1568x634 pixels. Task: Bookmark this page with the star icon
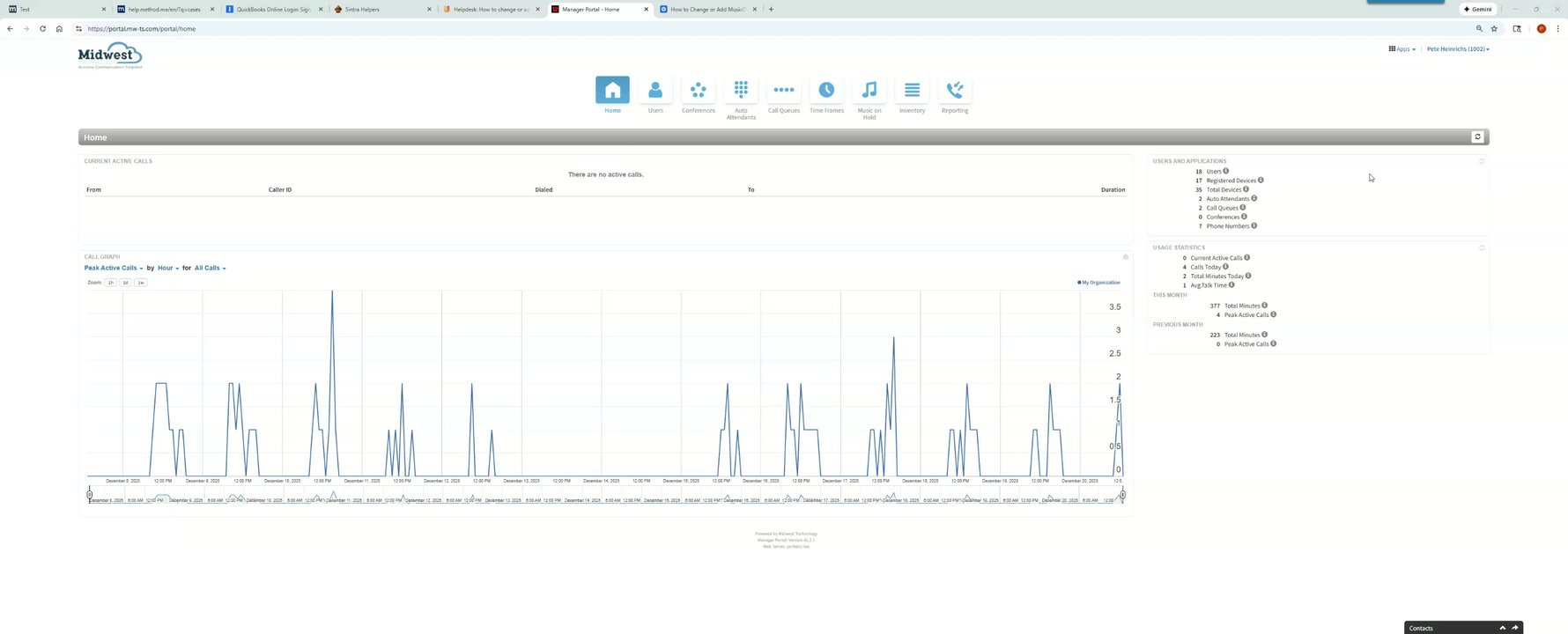tap(1494, 29)
